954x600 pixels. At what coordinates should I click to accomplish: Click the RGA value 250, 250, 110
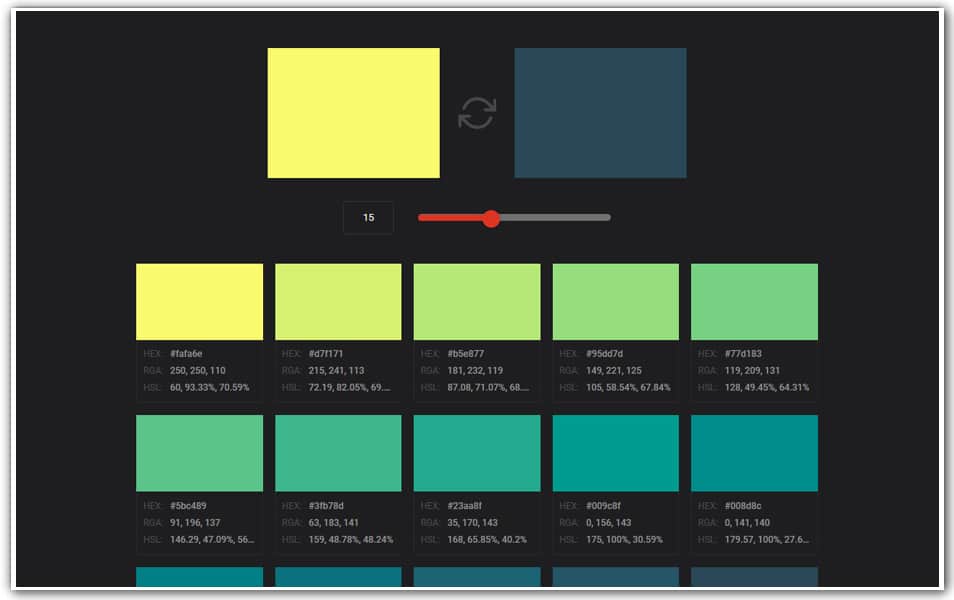(x=196, y=369)
